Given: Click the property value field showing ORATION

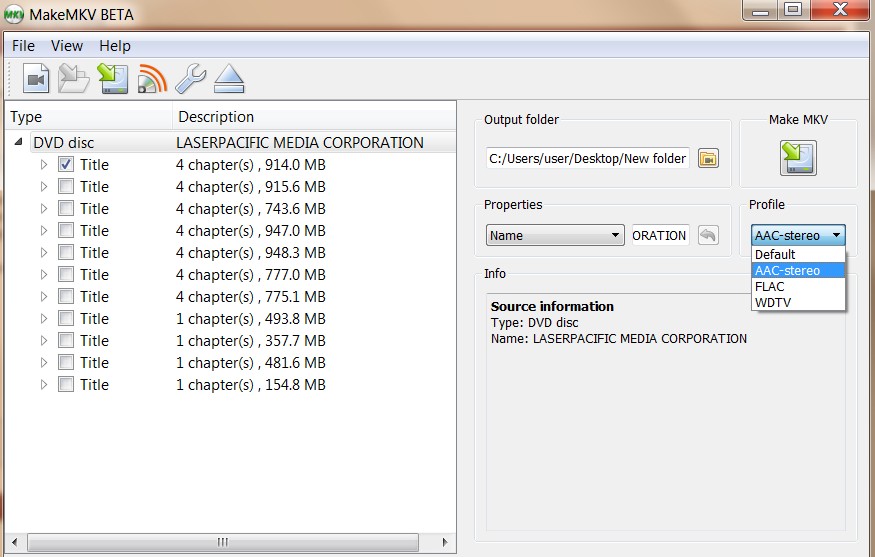Looking at the screenshot, I should pyautogui.click(x=660, y=235).
